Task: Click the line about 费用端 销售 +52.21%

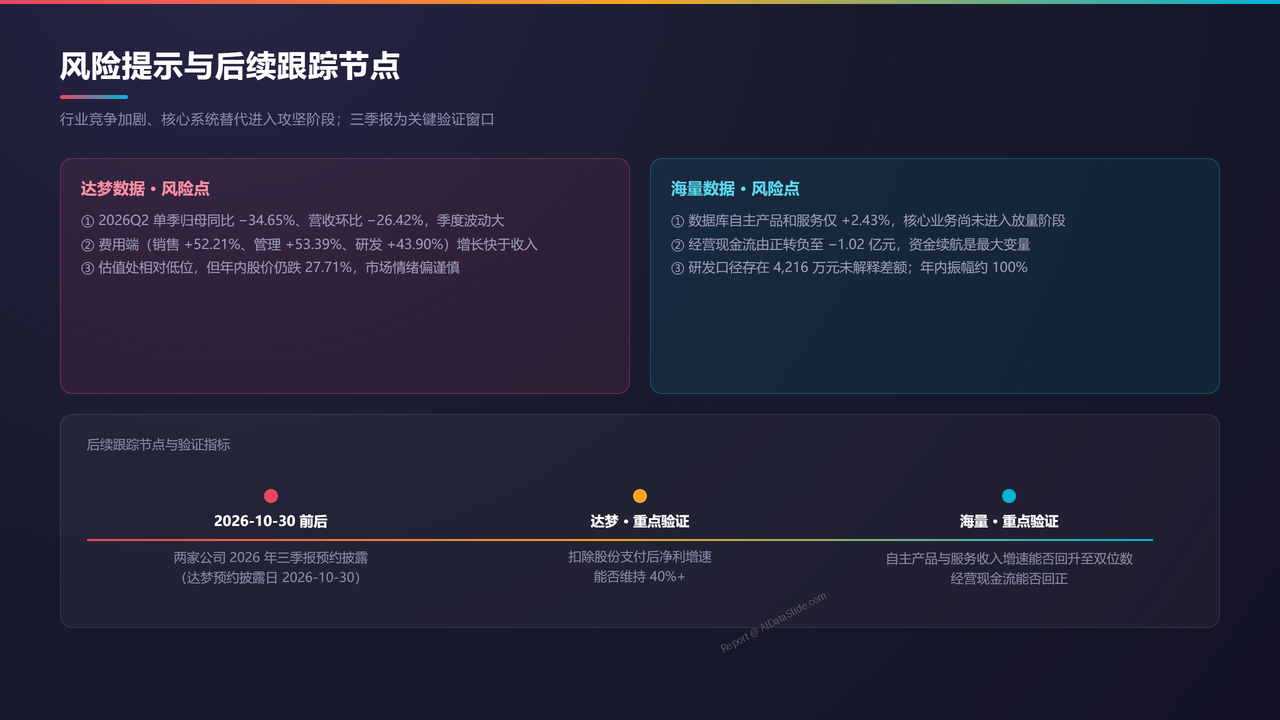Action: pyautogui.click(x=309, y=244)
